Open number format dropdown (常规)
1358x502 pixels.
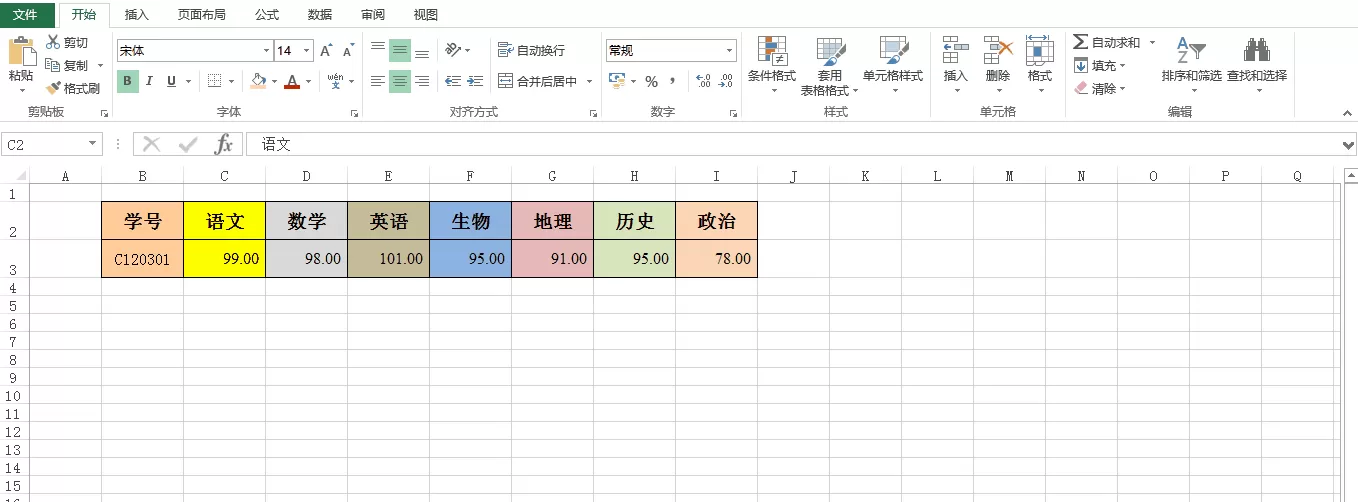(x=730, y=50)
